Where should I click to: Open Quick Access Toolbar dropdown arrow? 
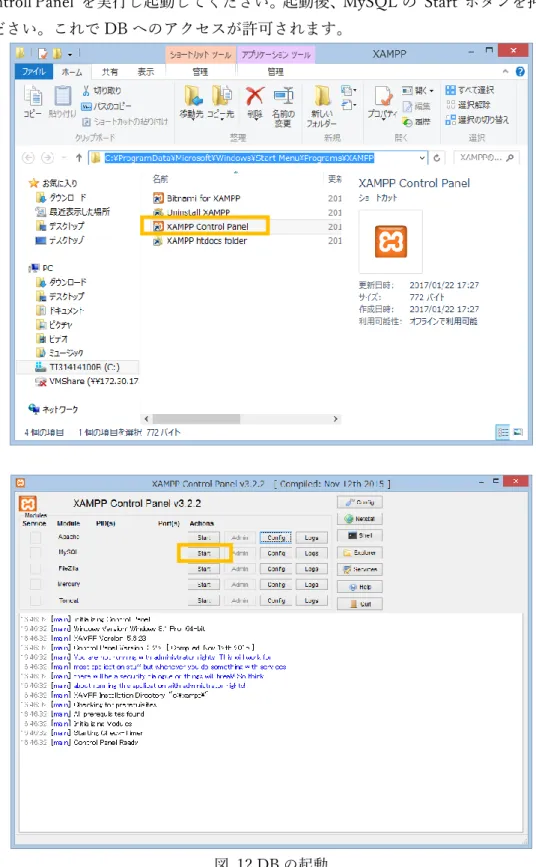[70, 54]
